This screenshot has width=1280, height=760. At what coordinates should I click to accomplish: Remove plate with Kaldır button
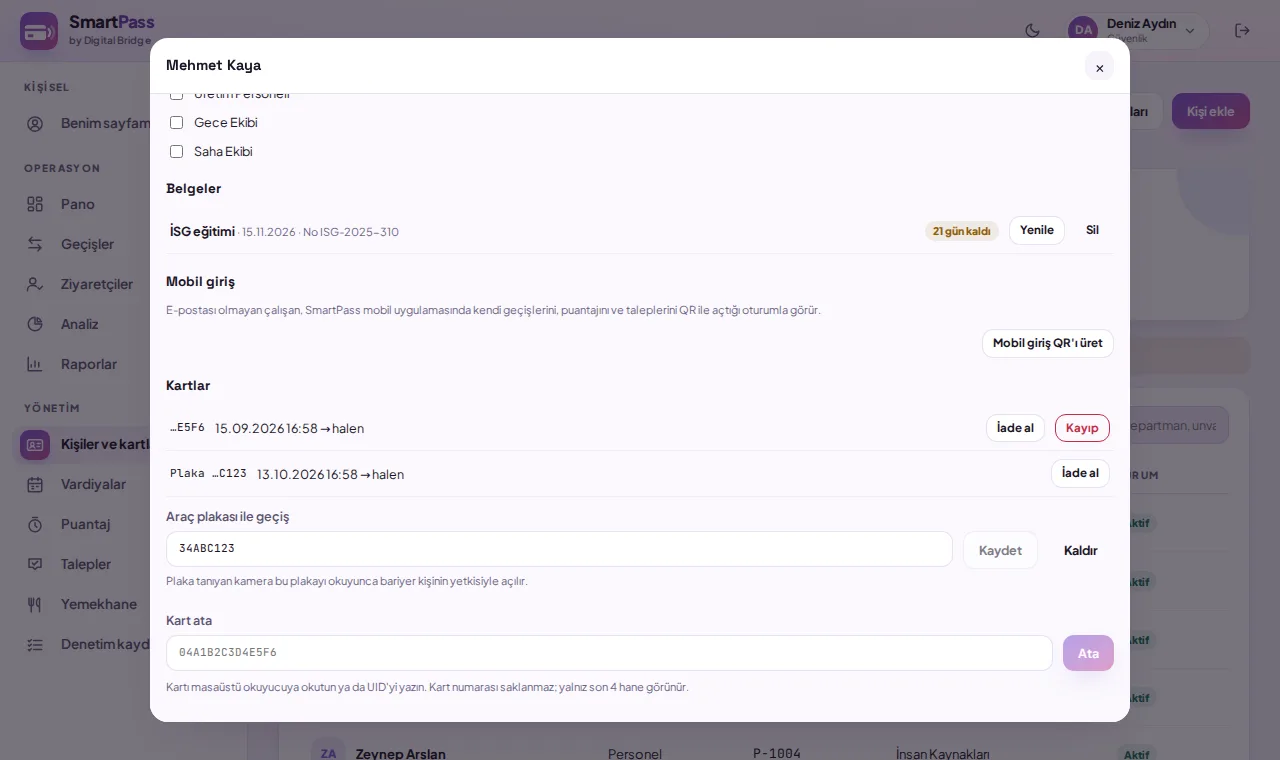[x=1081, y=550]
